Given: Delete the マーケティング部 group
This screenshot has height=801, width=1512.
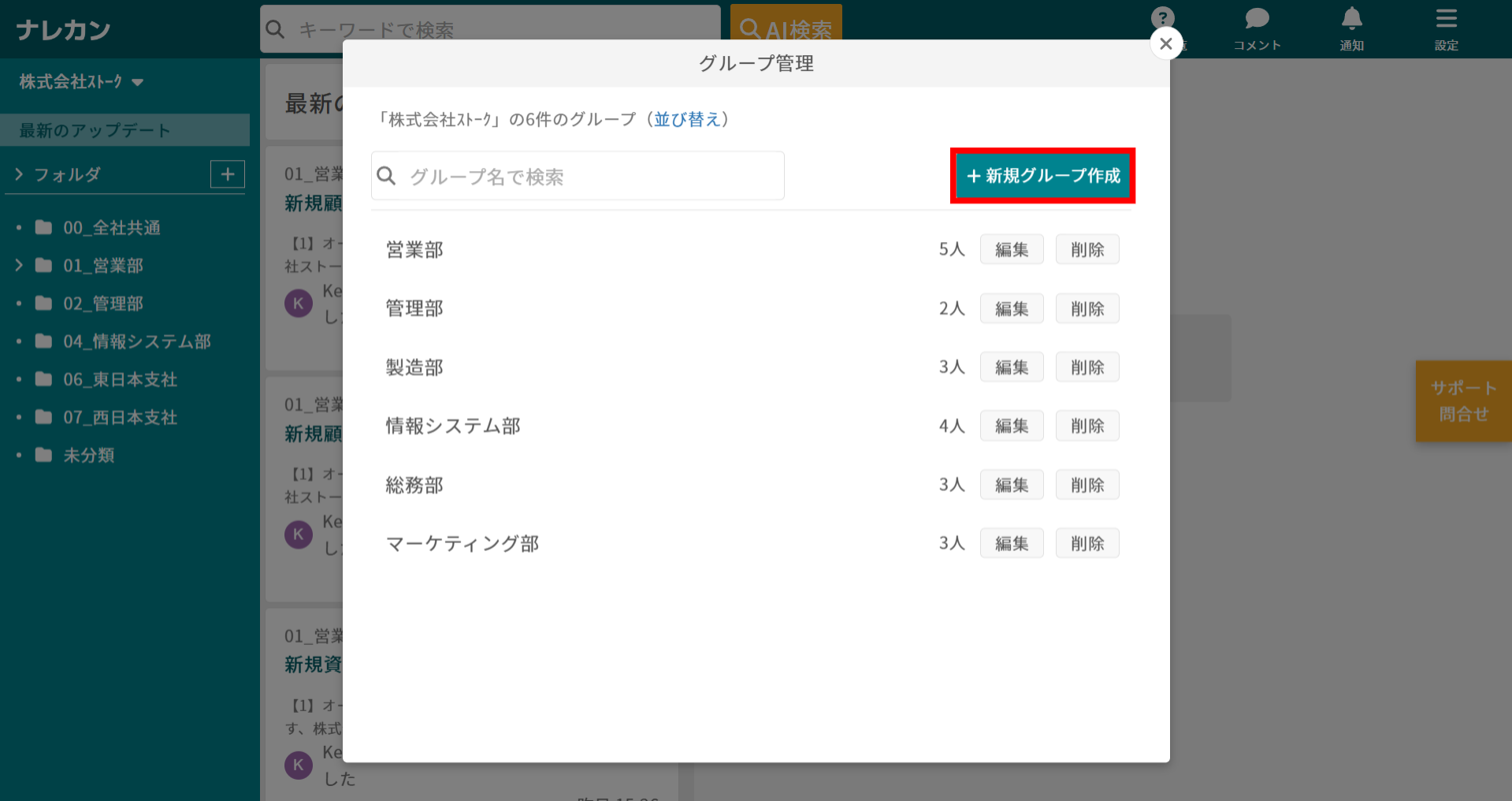Looking at the screenshot, I should pos(1087,543).
